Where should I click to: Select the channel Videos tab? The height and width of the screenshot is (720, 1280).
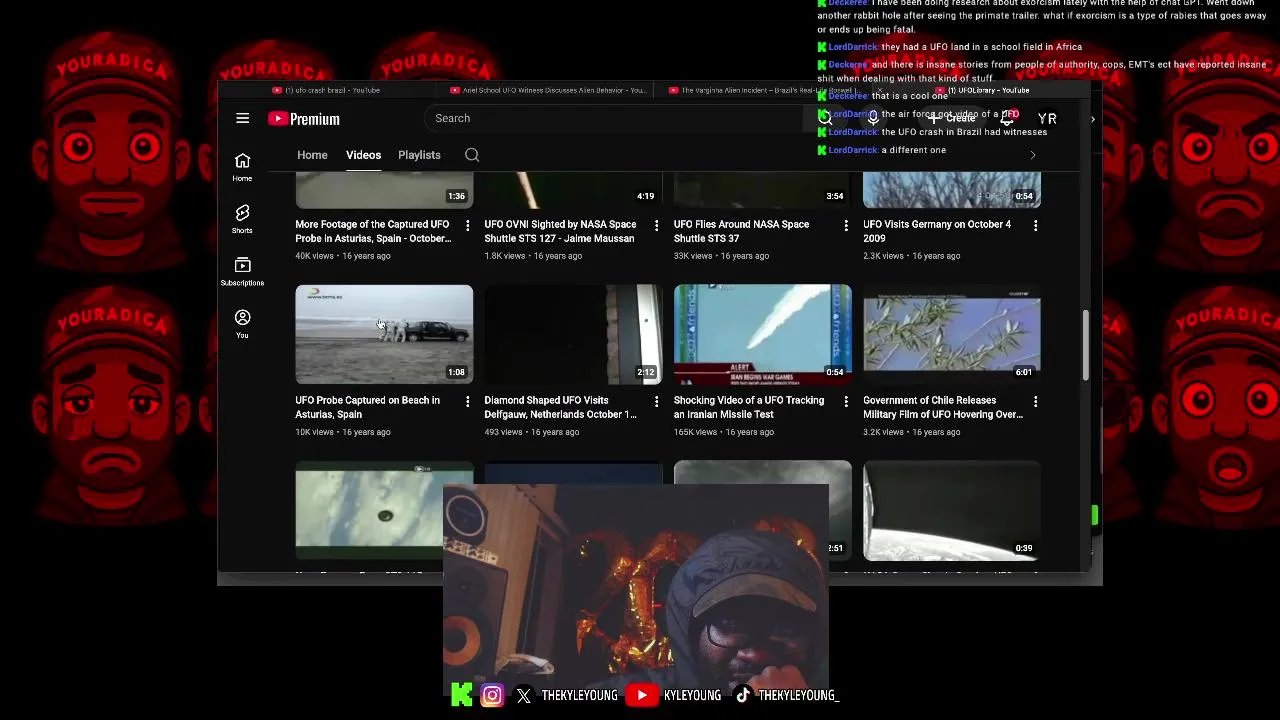coord(363,155)
